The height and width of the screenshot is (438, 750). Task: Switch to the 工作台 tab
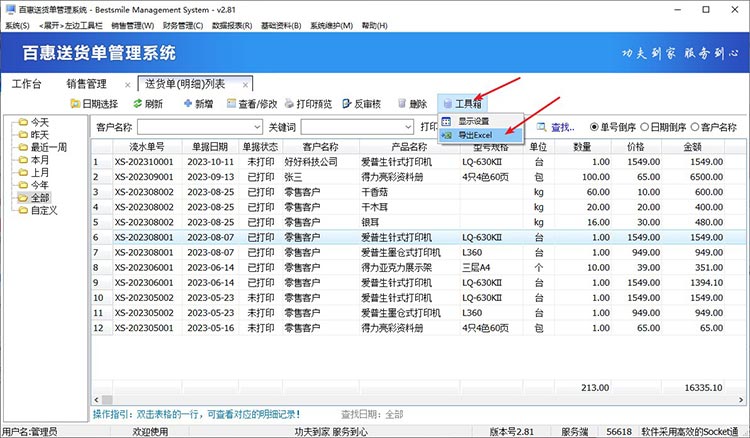pyautogui.click(x=27, y=84)
